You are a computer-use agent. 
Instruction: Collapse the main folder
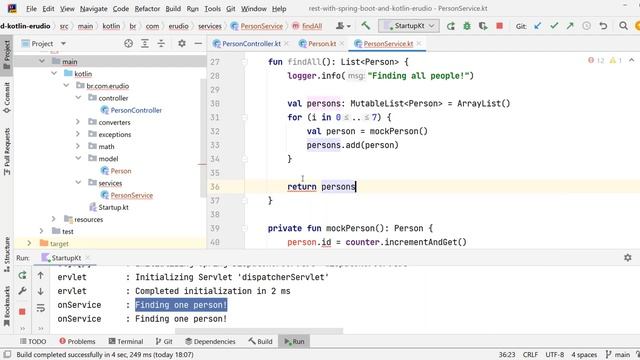(x=42, y=61)
